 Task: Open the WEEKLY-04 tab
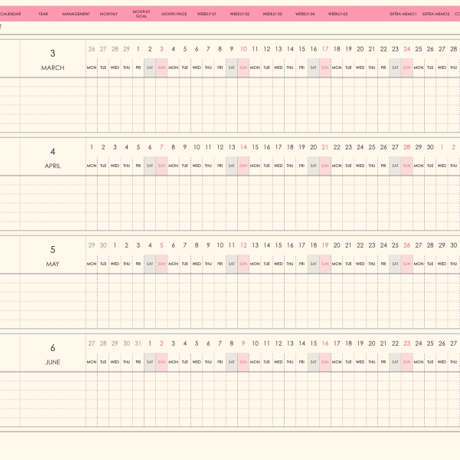(305, 14)
